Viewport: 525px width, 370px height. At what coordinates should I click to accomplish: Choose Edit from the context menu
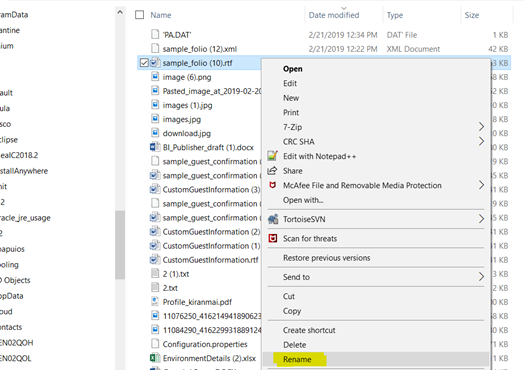click(290, 83)
